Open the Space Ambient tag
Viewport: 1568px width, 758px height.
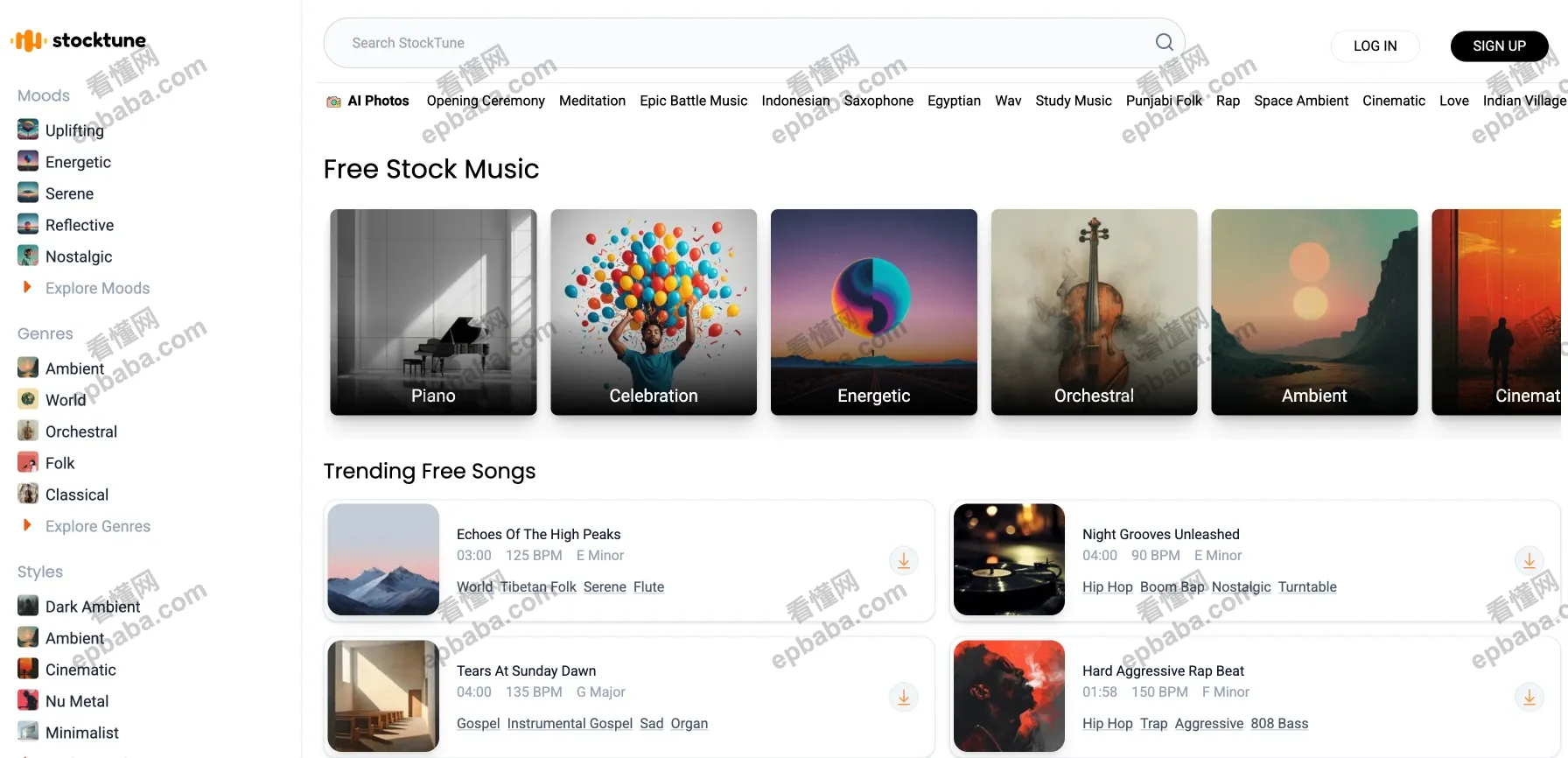[x=1300, y=101]
